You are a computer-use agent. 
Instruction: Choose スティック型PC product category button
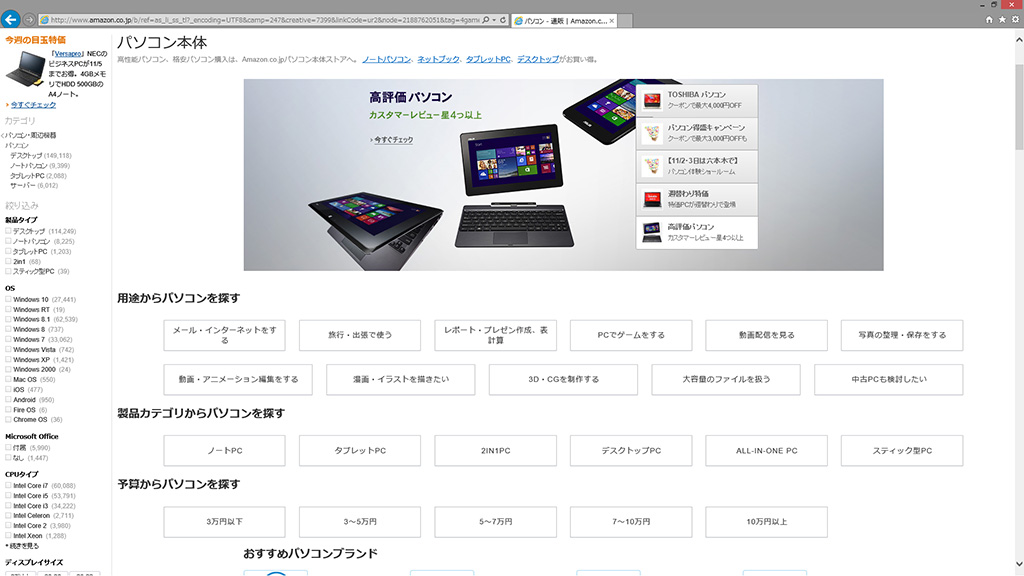click(x=902, y=451)
